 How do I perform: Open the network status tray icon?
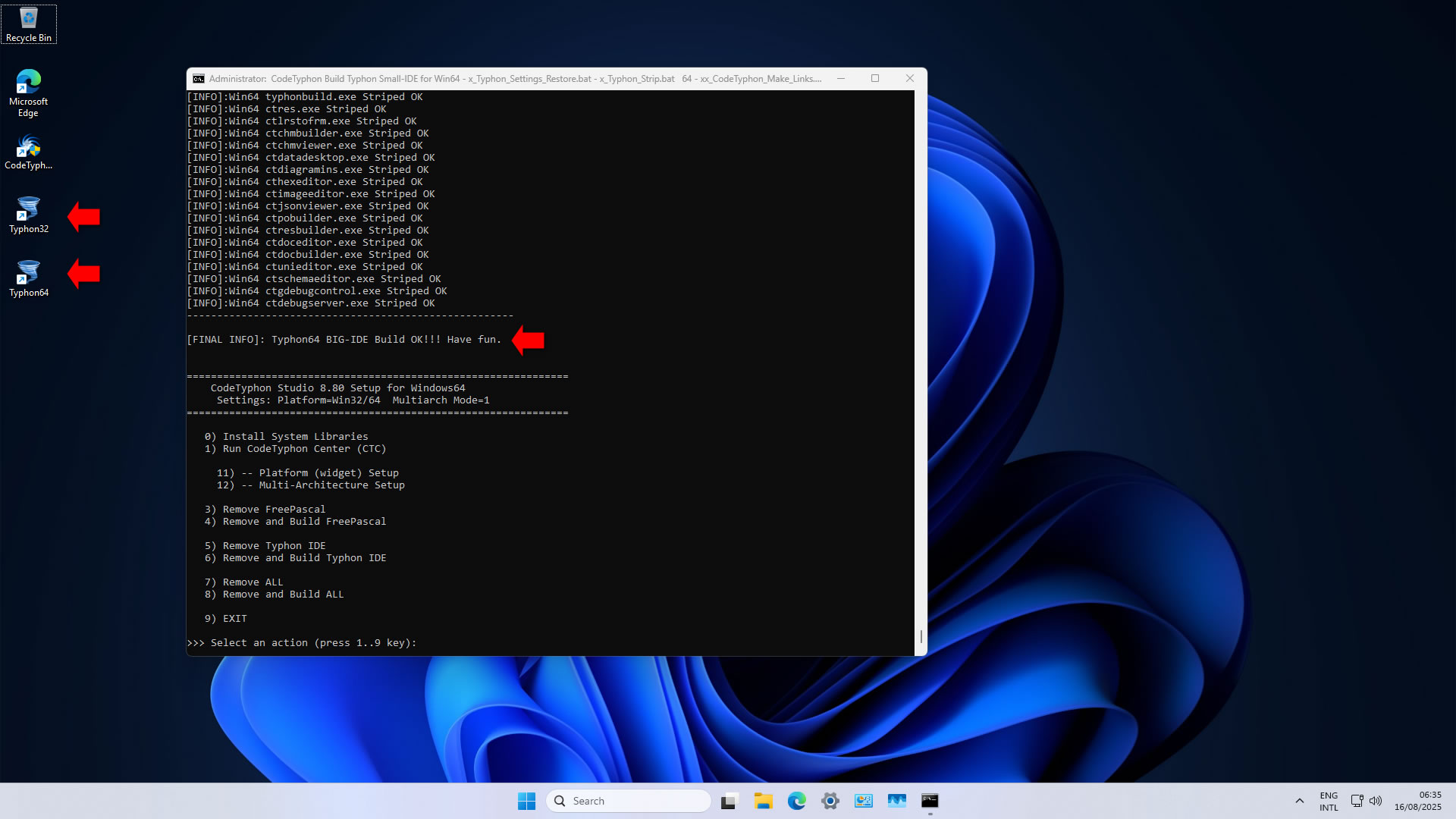point(1357,801)
